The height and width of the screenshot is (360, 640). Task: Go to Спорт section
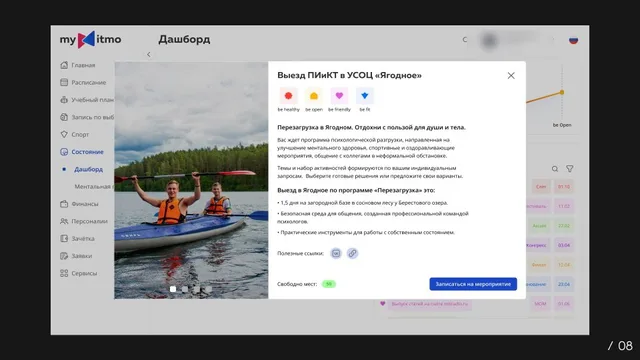tap(80, 135)
